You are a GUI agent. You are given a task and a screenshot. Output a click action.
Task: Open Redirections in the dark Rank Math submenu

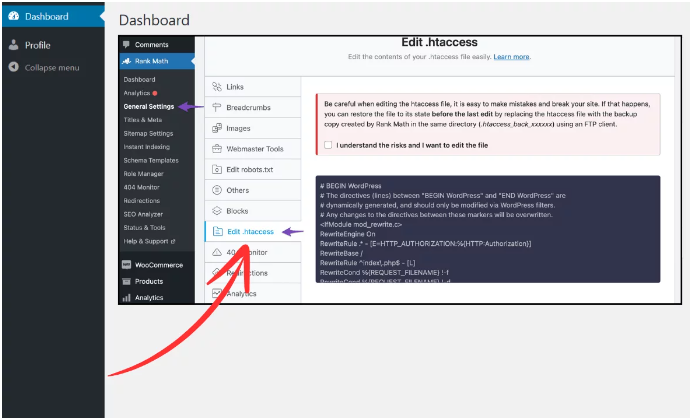click(x=142, y=201)
